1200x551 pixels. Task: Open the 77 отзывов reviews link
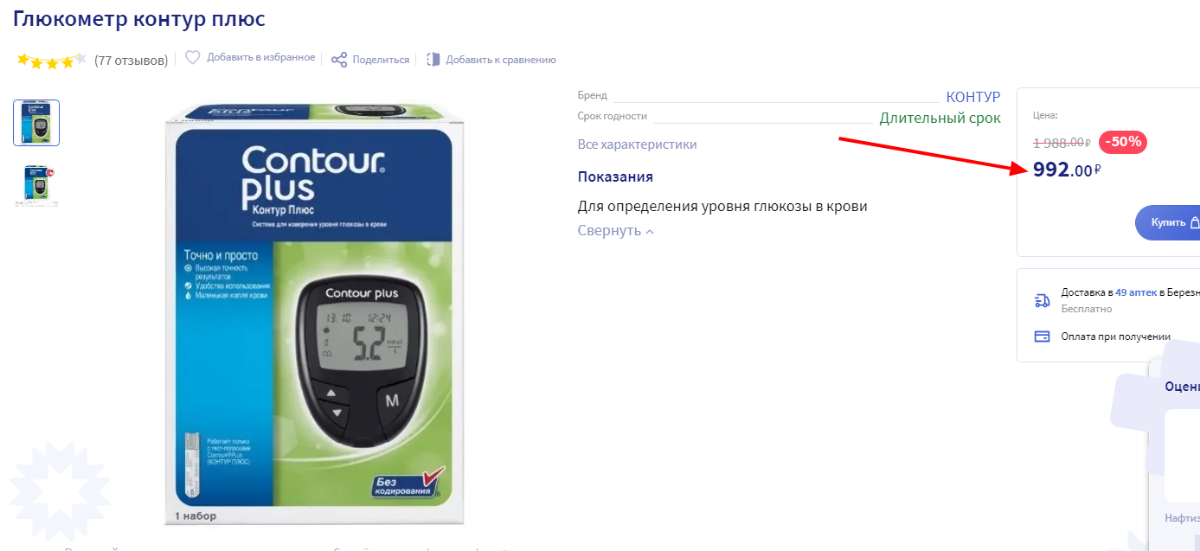pyautogui.click(x=131, y=60)
